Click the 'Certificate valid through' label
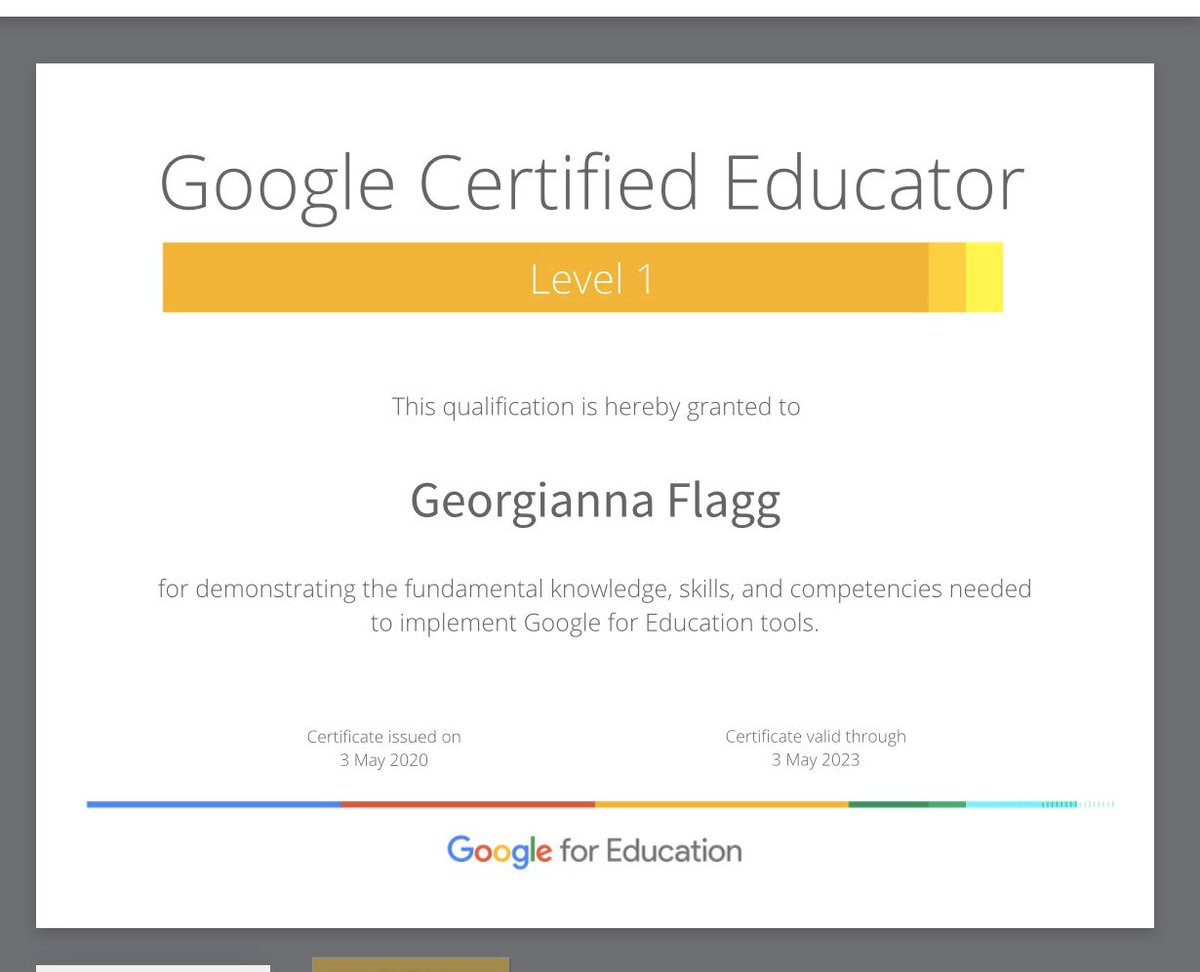The height and width of the screenshot is (972, 1200). coord(816,737)
